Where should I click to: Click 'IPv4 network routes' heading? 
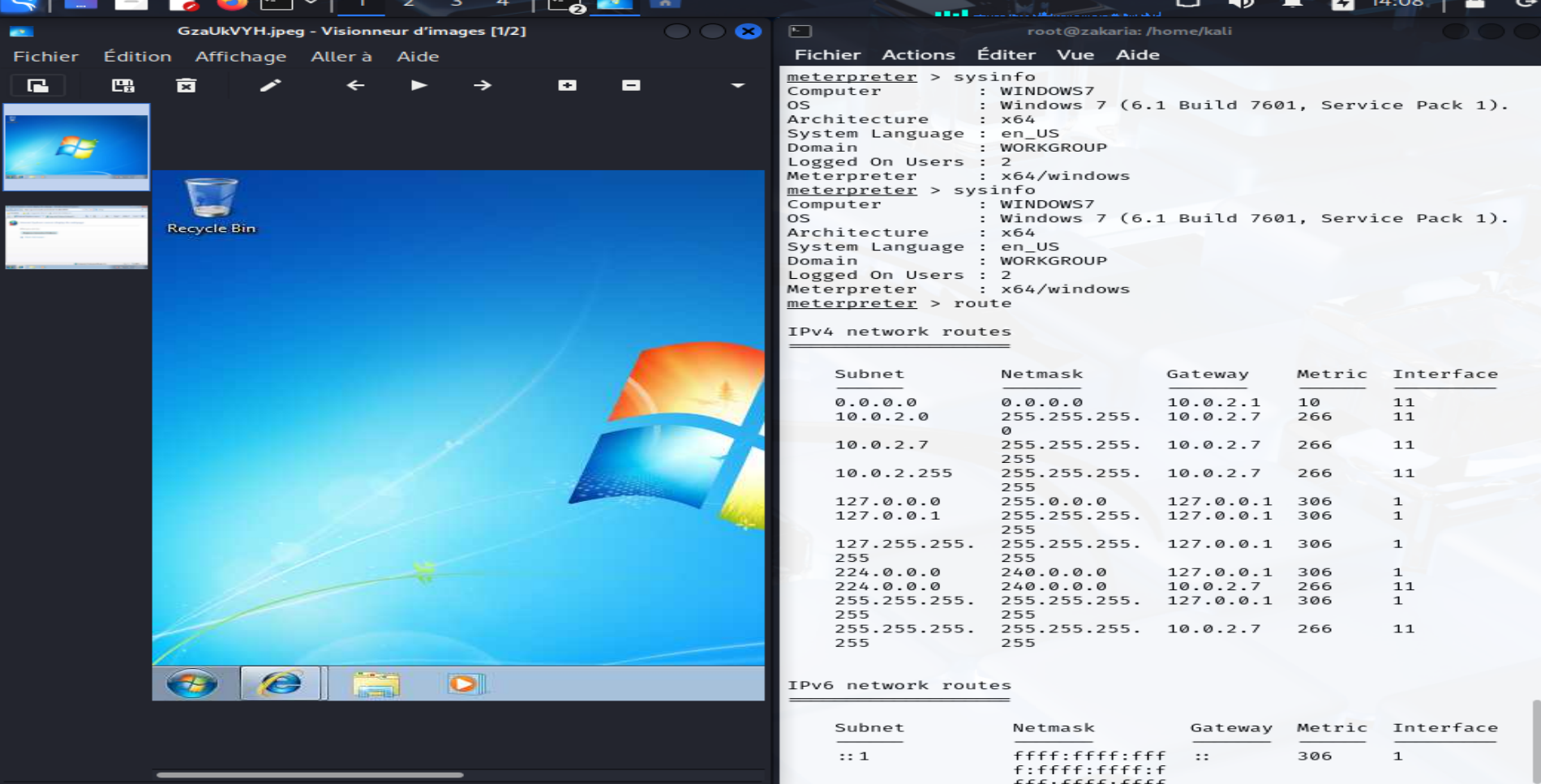point(899,332)
